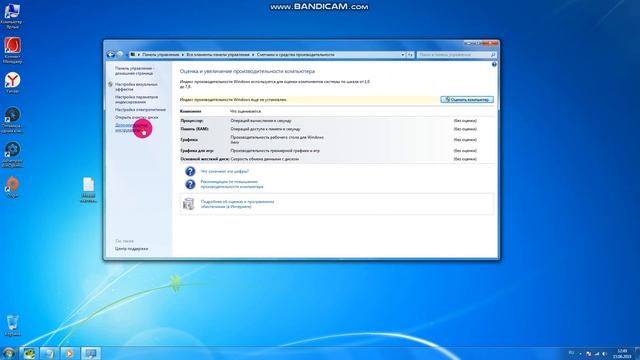The width and height of the screenshot is (640, 360).
Task: Click the 'Оценить компьютер' button
Action: coord(467,100)
